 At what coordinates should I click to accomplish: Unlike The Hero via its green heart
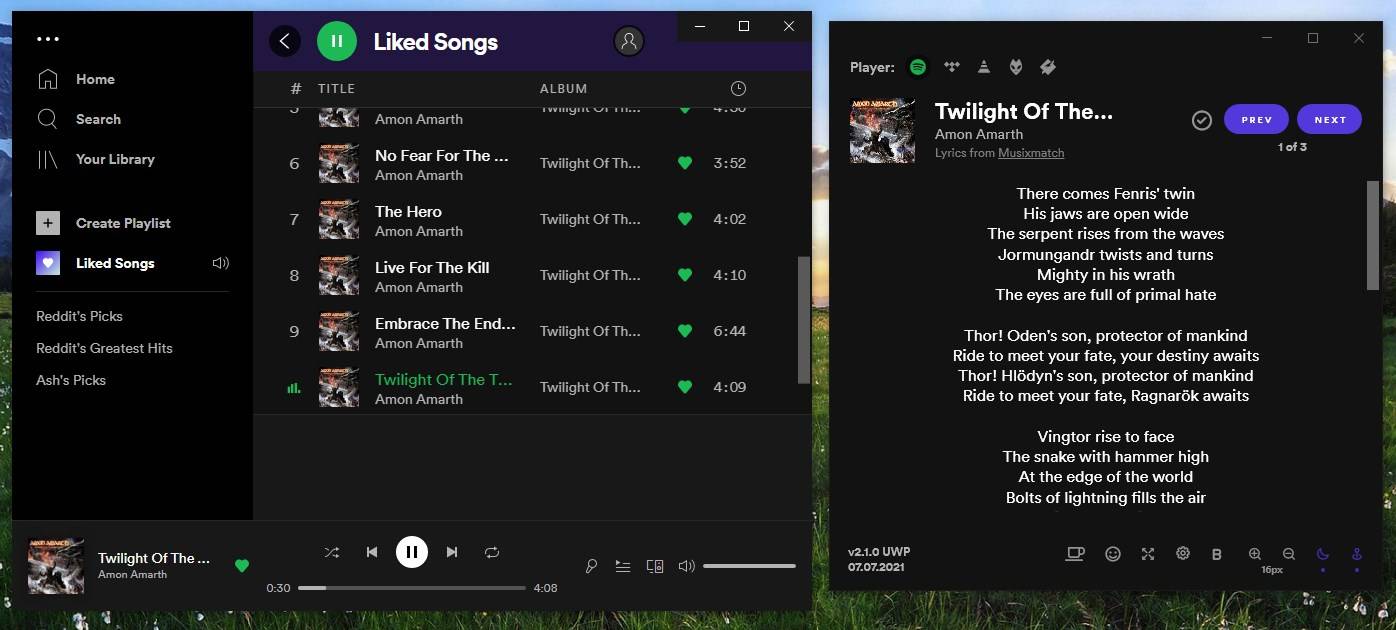685,219
